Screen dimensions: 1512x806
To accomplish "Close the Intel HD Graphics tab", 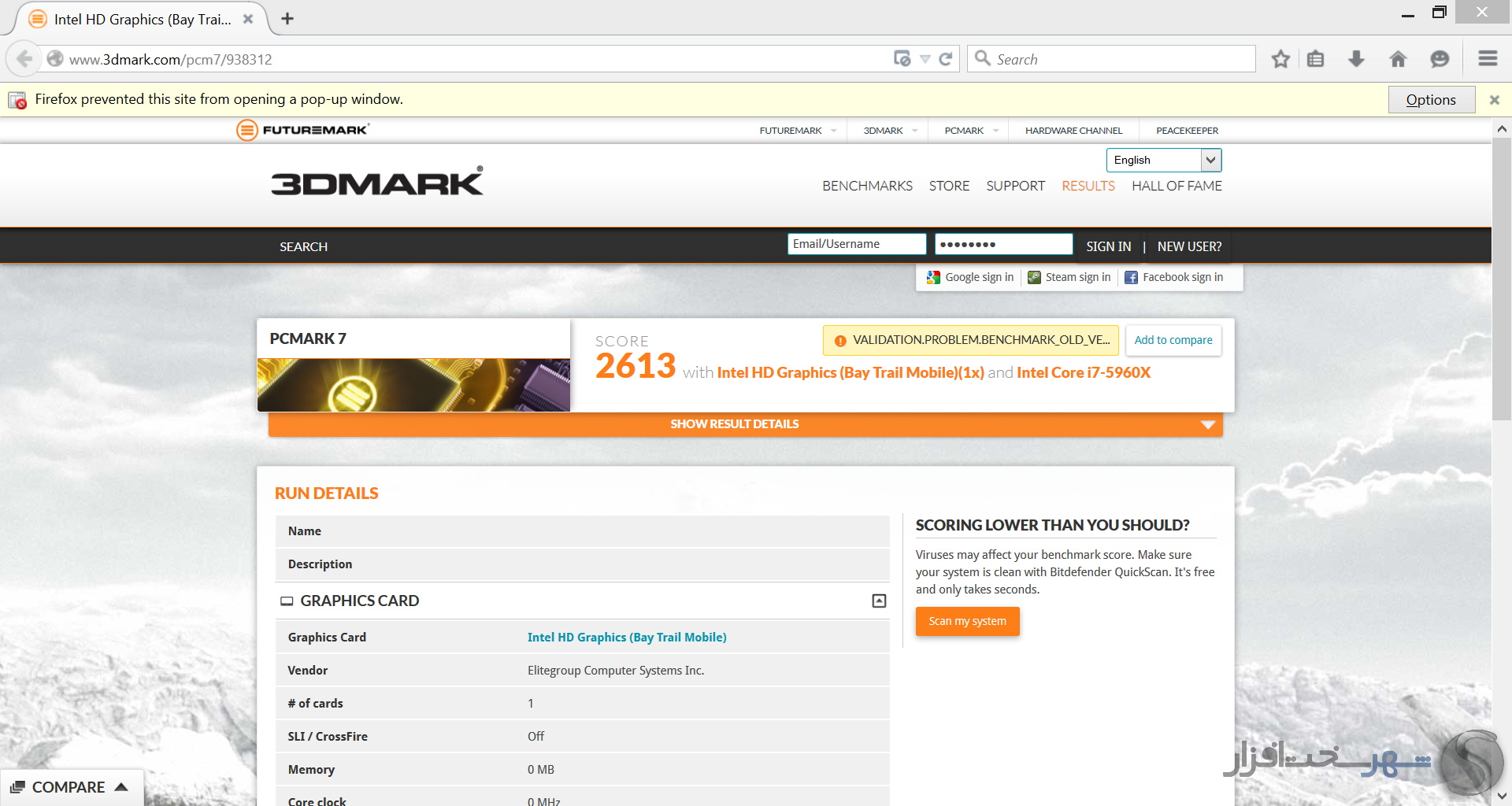I will pos(248,19).
